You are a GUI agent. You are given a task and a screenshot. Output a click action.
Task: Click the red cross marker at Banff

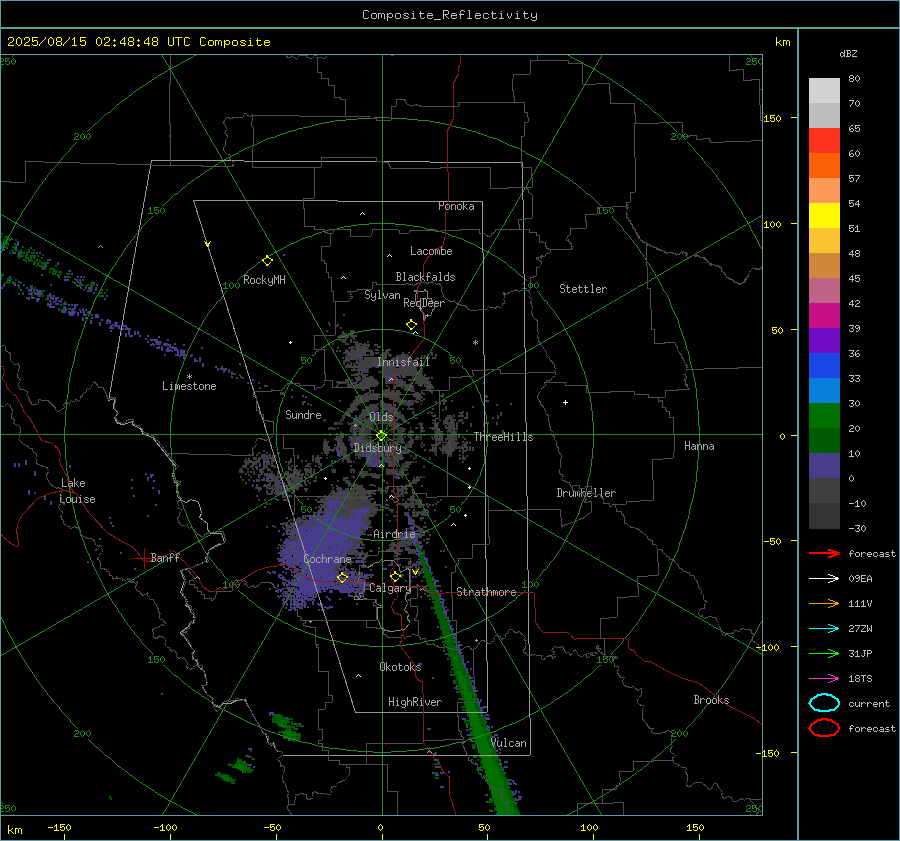click(143, 558)
